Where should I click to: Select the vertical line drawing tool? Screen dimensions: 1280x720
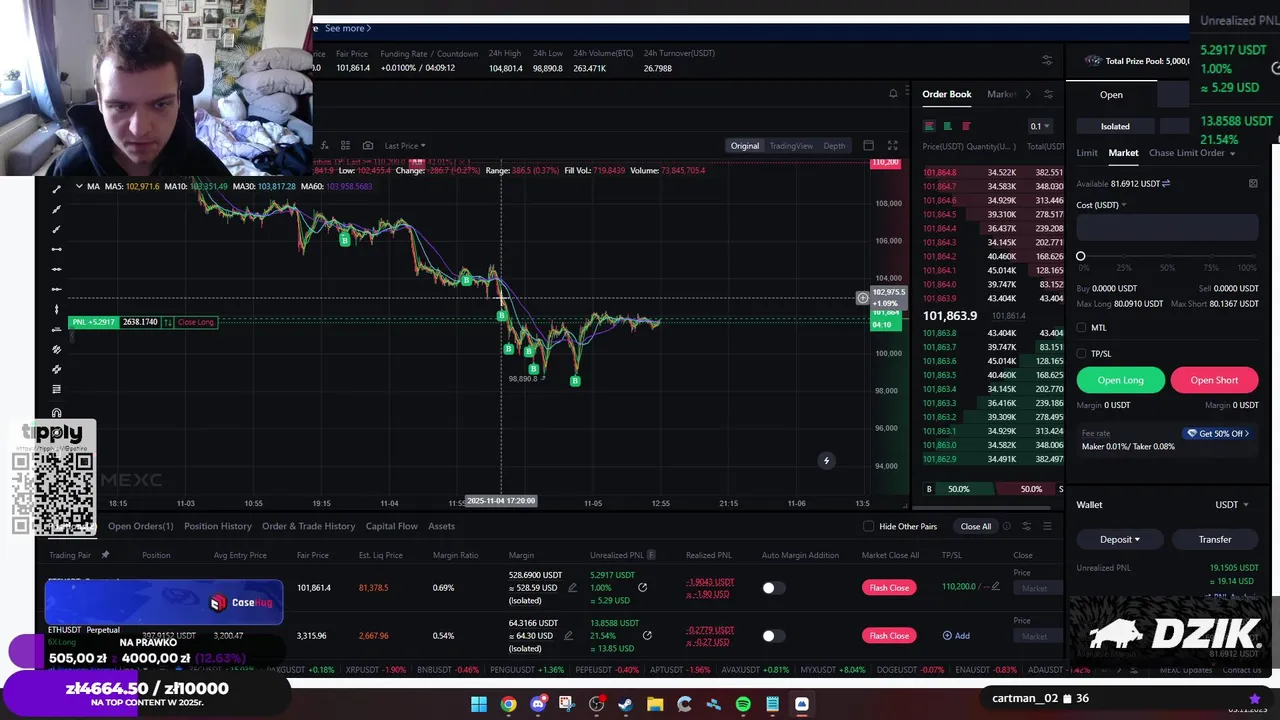(x=56, y=308)
